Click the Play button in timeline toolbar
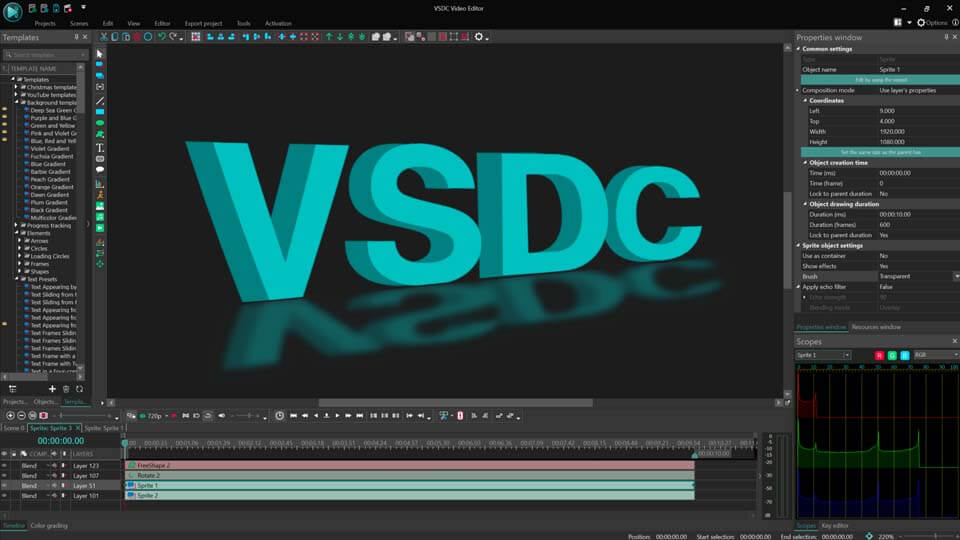 coord(337,416)
